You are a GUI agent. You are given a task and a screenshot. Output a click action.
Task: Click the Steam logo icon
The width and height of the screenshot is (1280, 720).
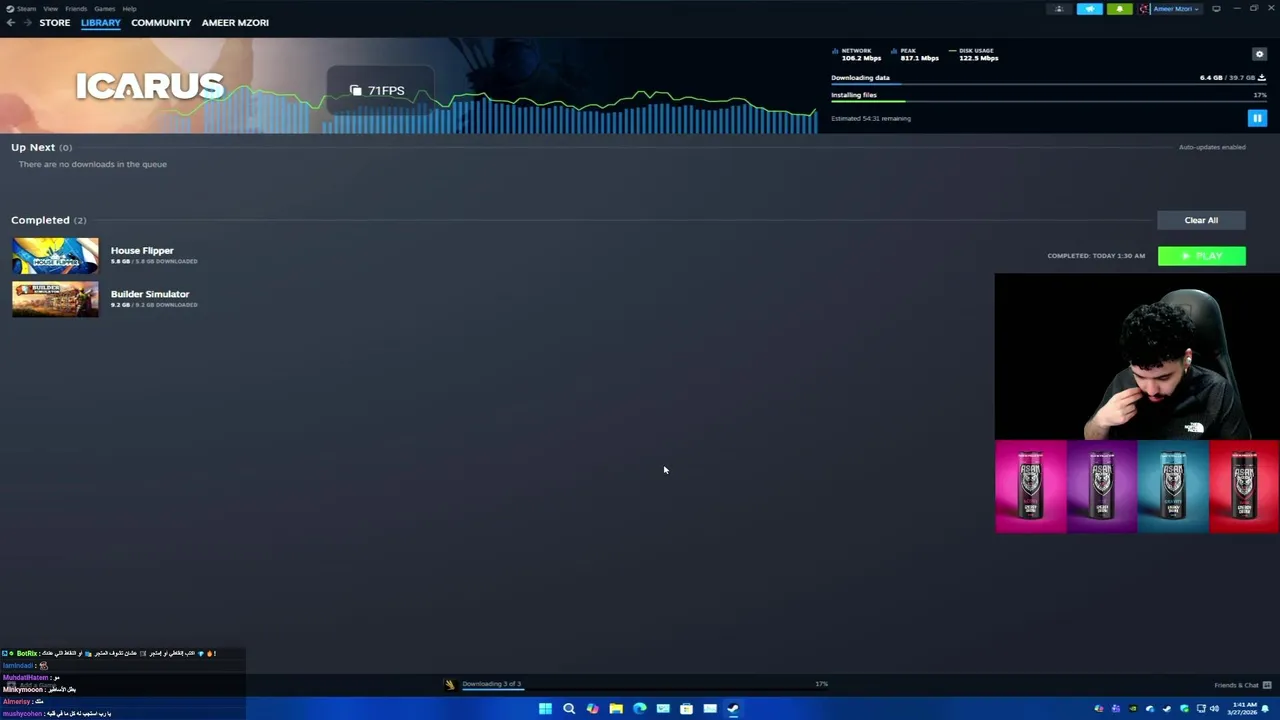[9, 8]
